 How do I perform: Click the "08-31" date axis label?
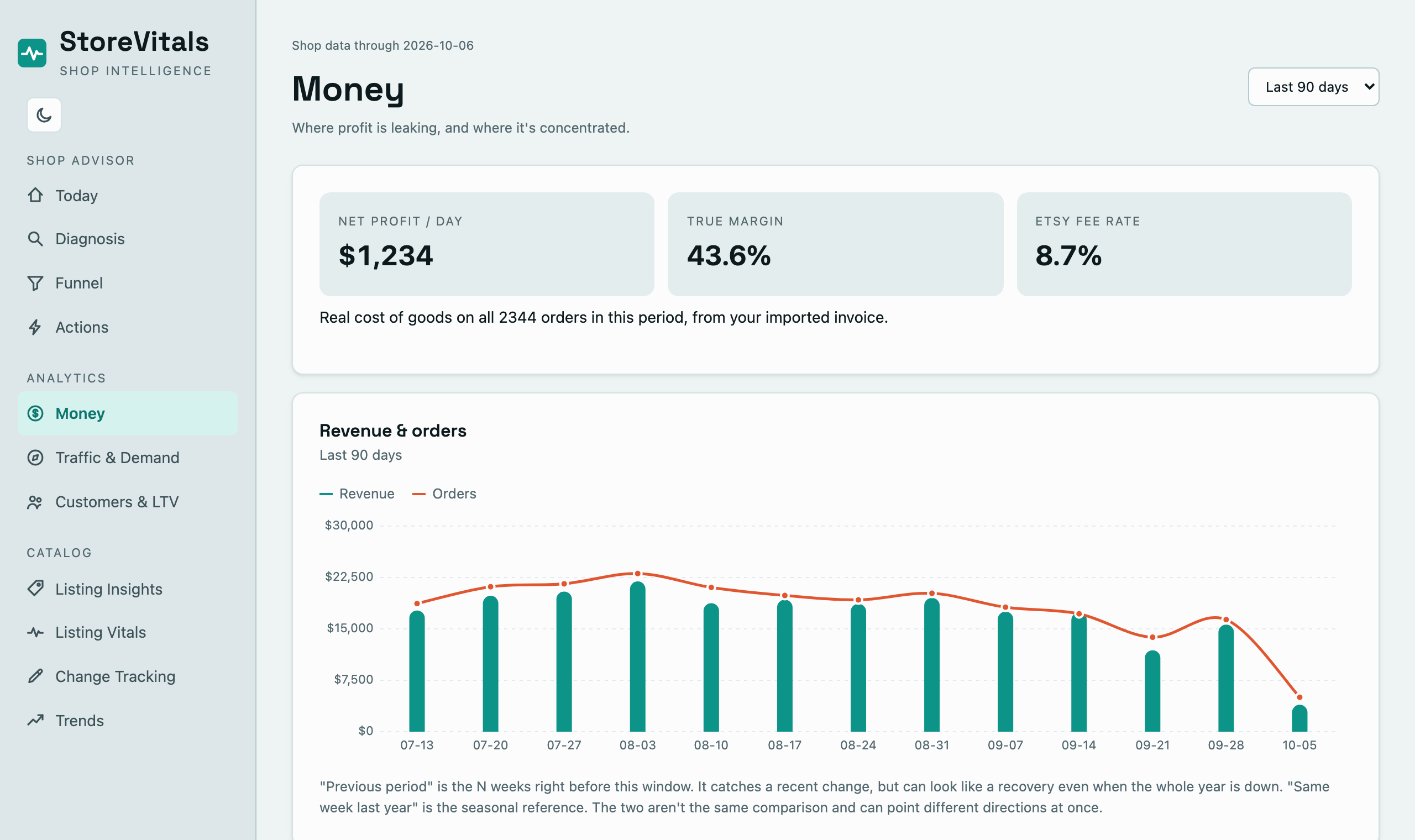[932, 746]
